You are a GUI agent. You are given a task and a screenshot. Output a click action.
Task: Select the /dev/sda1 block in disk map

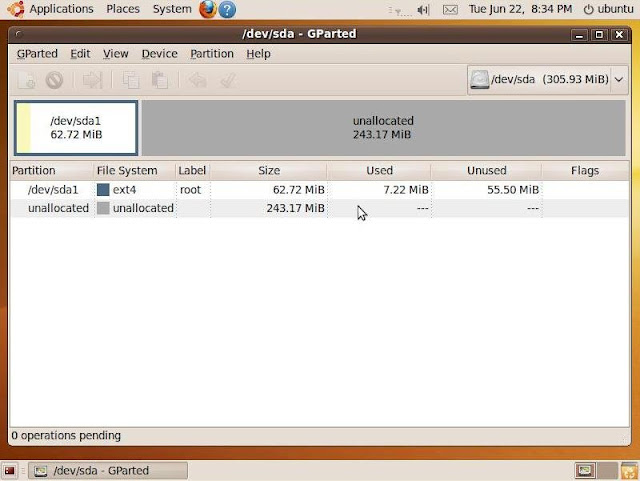(76, 128)
